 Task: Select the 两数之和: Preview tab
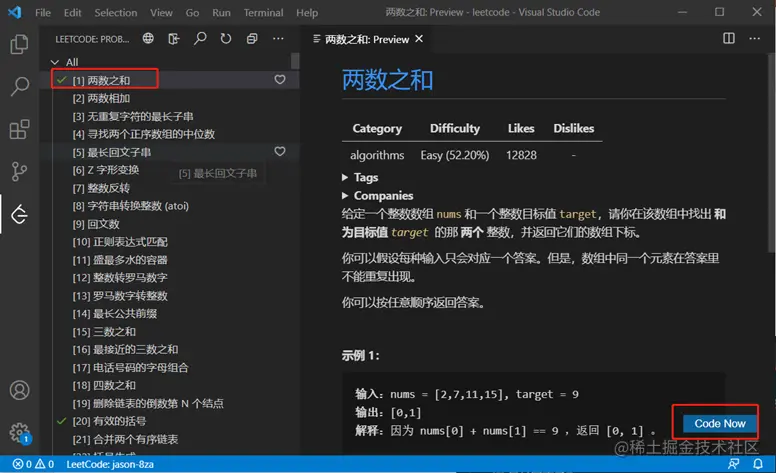[367, 39]
